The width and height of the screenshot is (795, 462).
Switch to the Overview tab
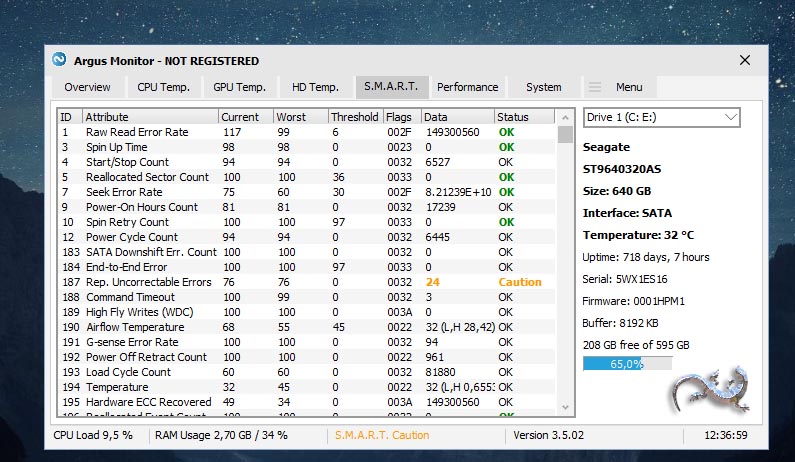click(x=87, y=87)
